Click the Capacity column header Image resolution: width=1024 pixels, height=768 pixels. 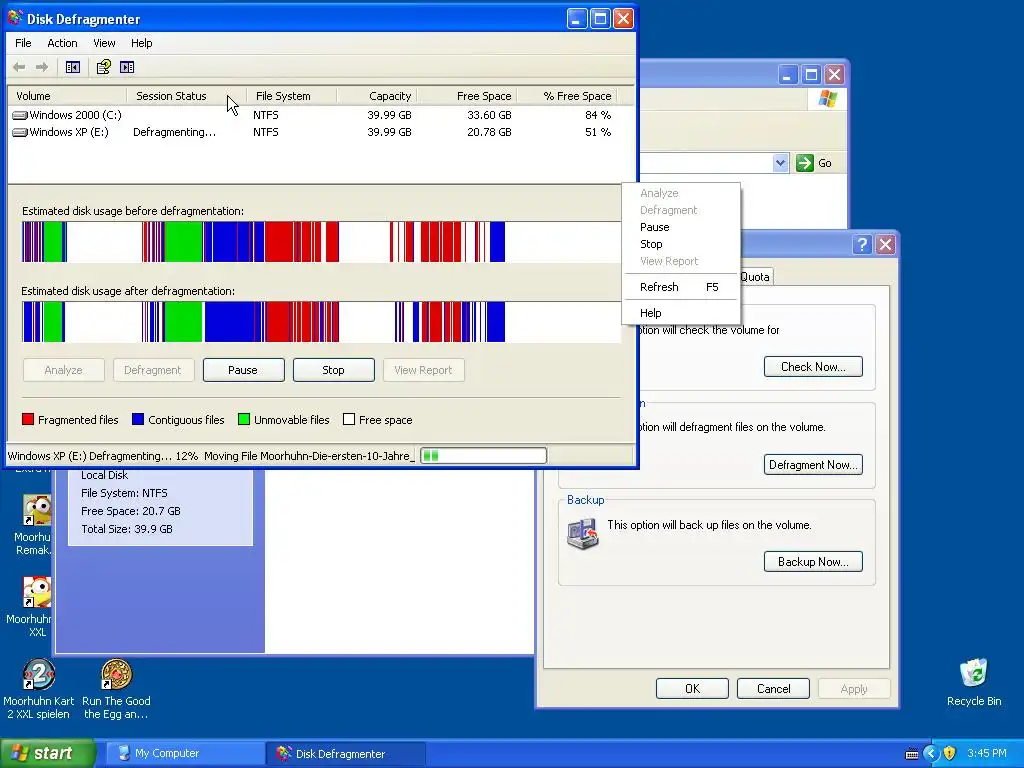pyautogui.click(x=377, y=96)
